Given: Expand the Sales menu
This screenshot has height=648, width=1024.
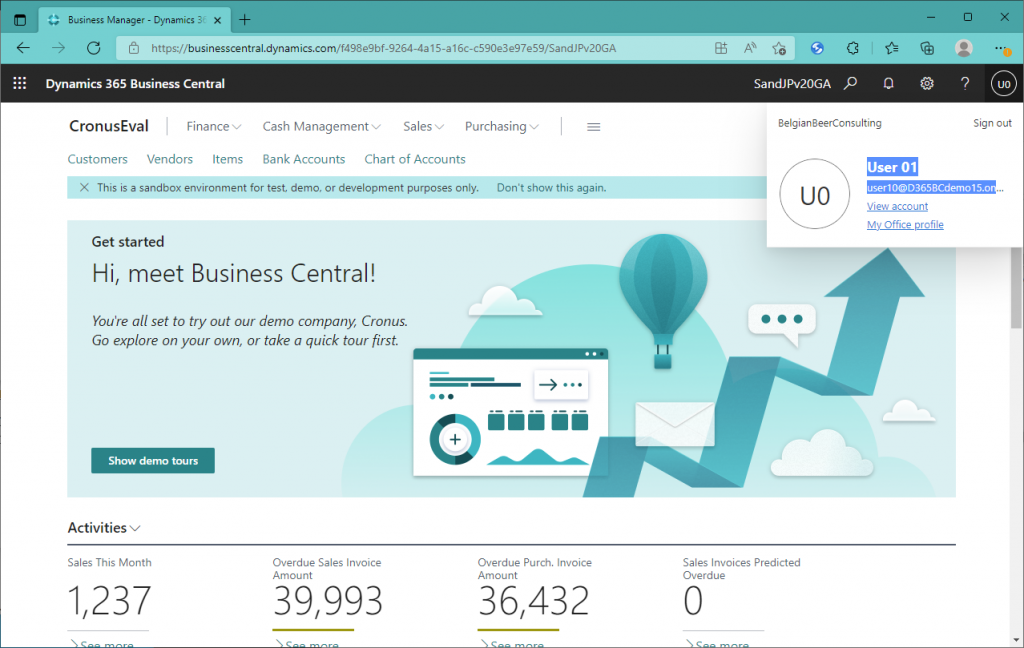Looking at the screenshot, I should point(423,126).
